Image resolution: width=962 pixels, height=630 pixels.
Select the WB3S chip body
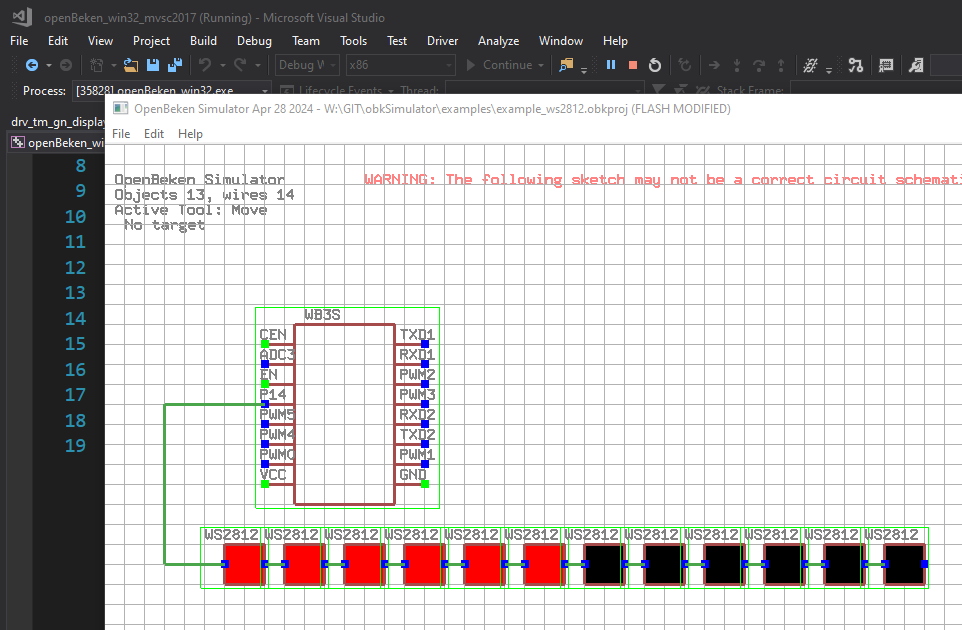(344, 414)
